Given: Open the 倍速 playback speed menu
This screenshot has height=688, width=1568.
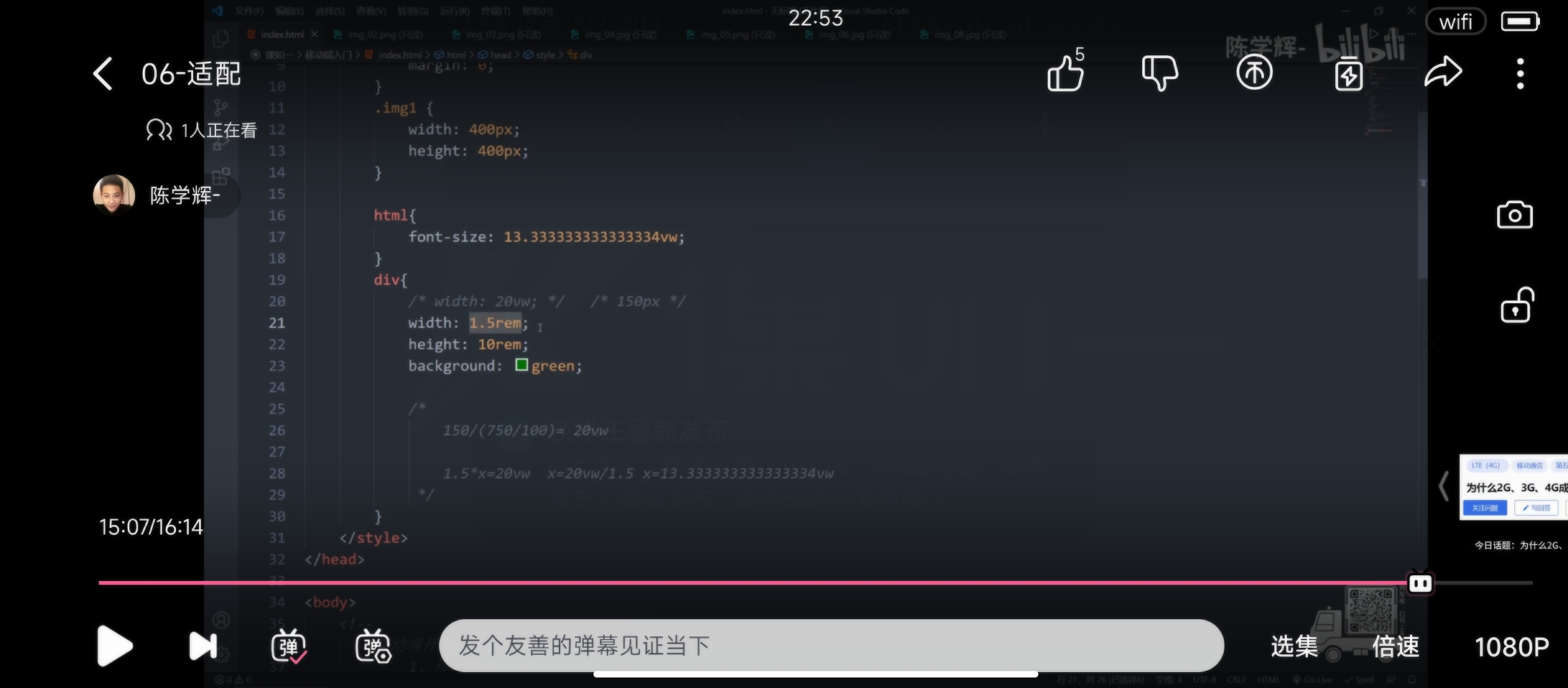Looking at the screenshot, I should tap(1395, 646).
